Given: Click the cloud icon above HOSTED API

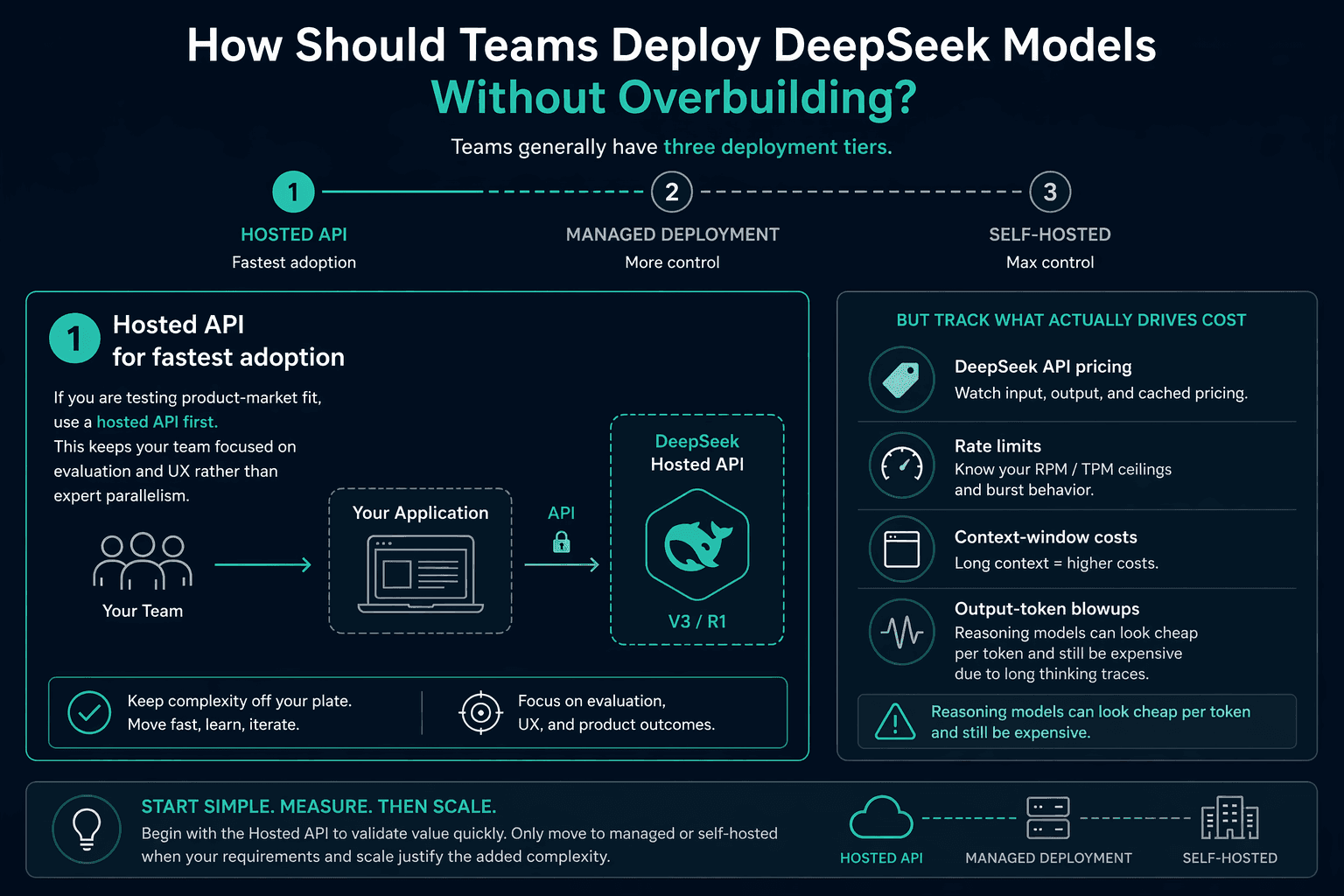Looking at the screenshot, I should click(x=881, y=818).
